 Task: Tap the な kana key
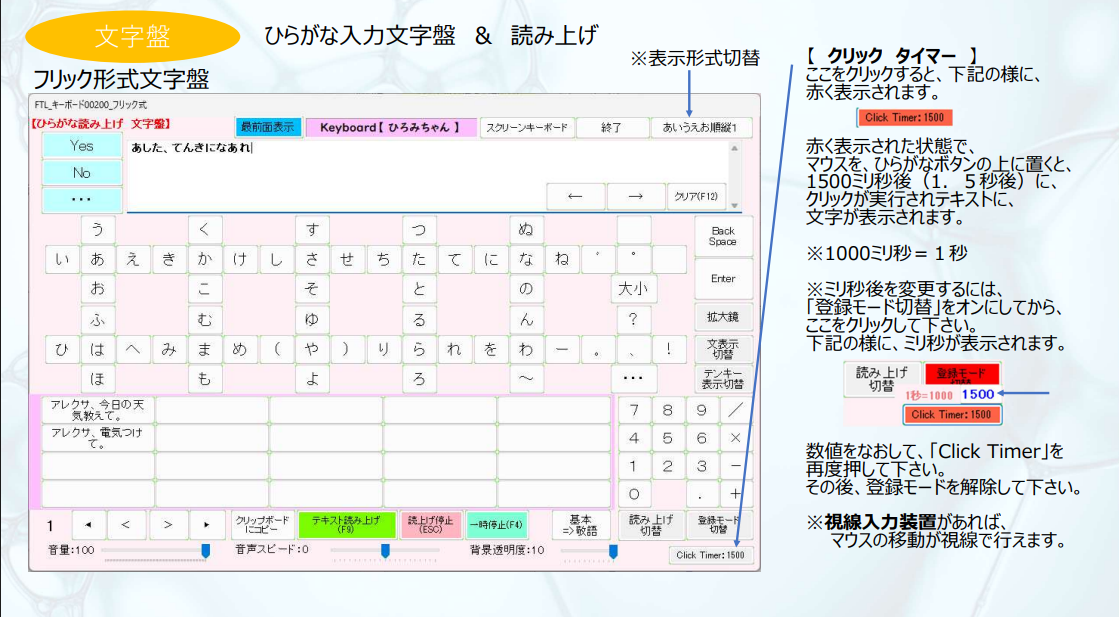pos(526,260)
